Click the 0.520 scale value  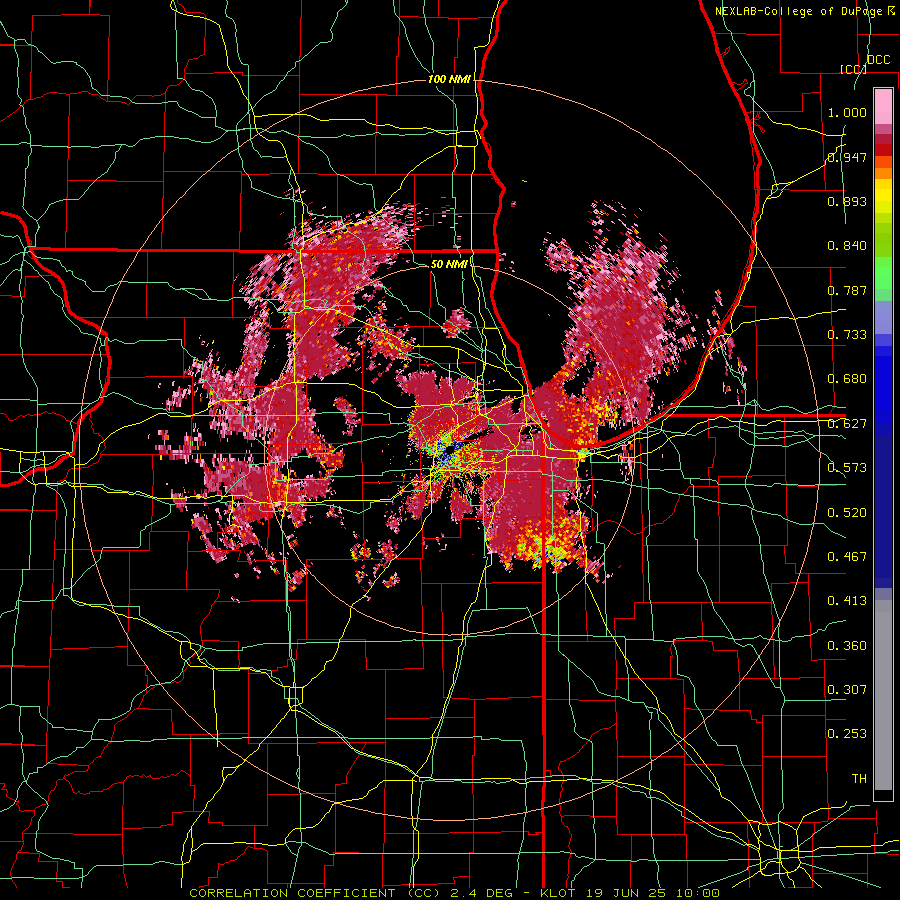point(847,513)
